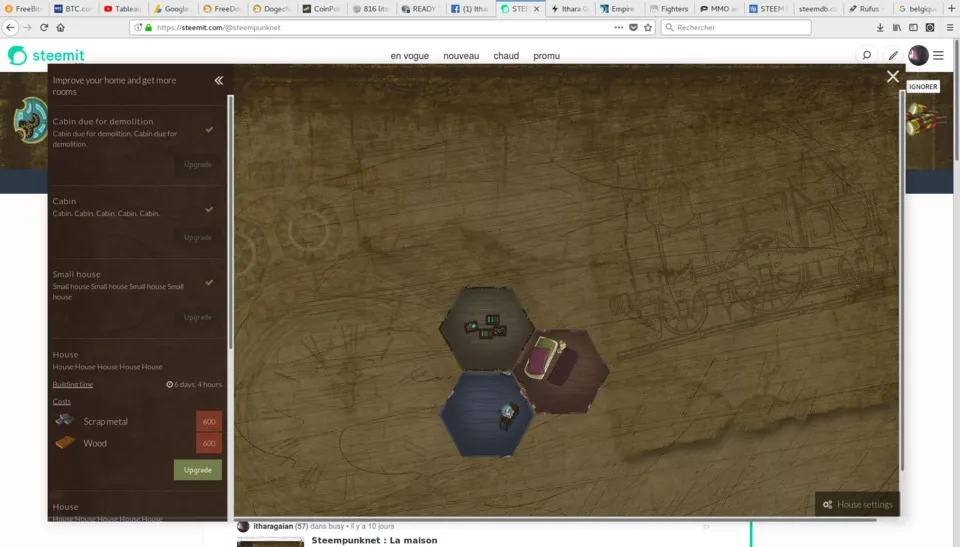Click the checkmark for Small house
Image resolution: width=960 pixels, height=547 pixels.
point(209,282)
